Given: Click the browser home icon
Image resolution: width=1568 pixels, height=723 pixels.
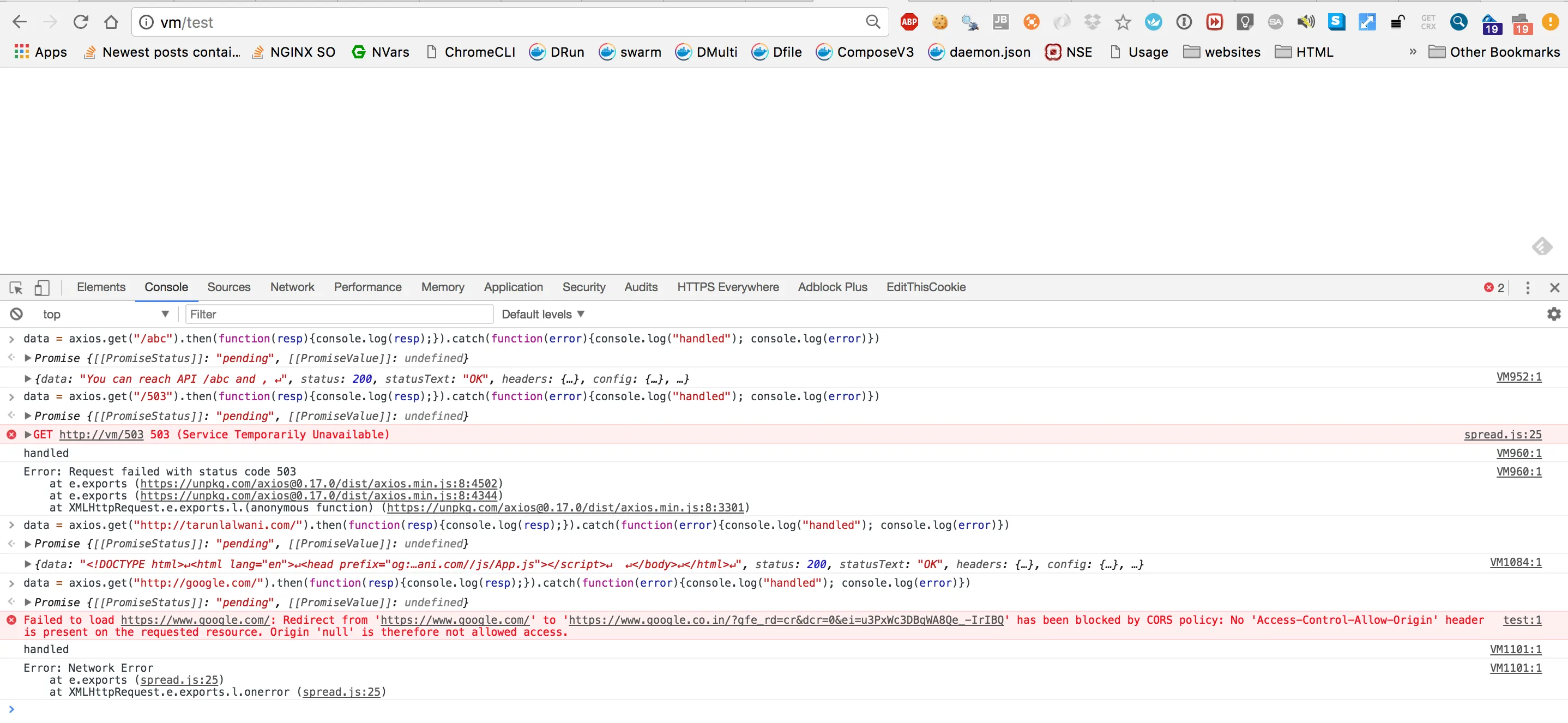Looking at the screenshot, I should pyautogui.click(x=111, y=22).
